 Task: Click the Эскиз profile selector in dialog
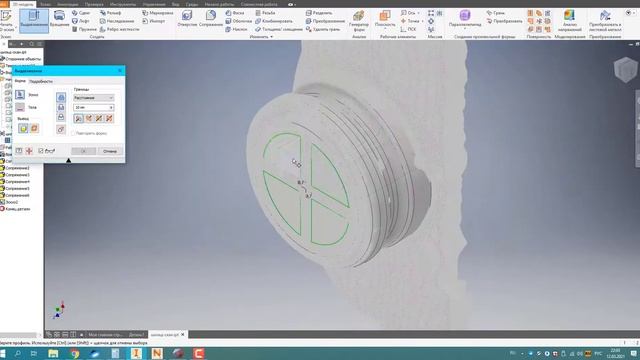(20, 95)
